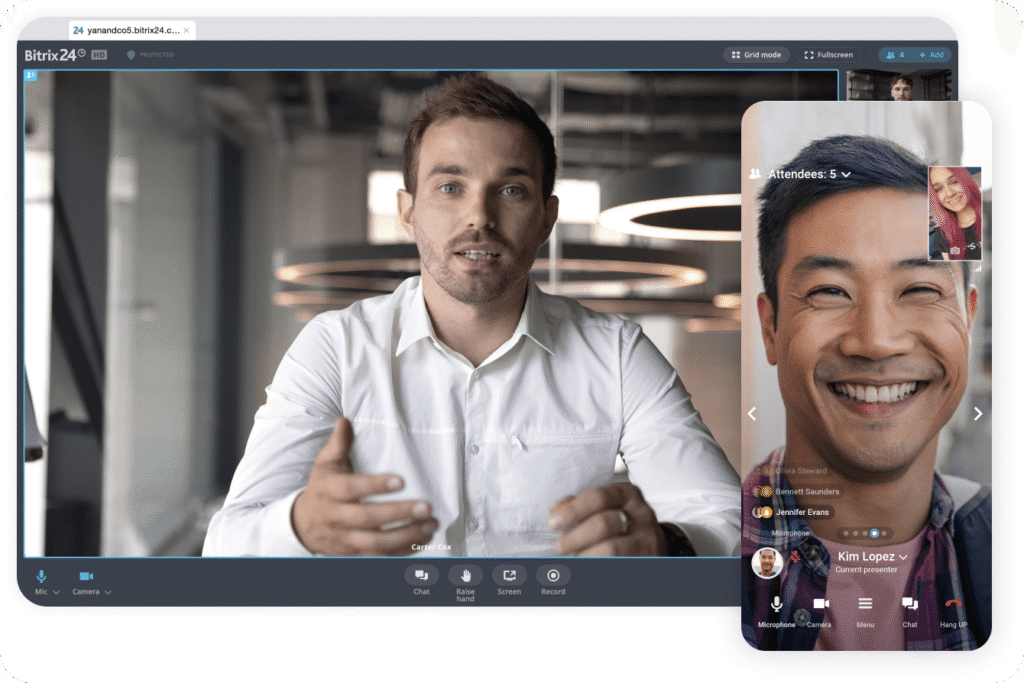Open the mobile Chat icon
The image size is (1024, 683).
(910, 605)
